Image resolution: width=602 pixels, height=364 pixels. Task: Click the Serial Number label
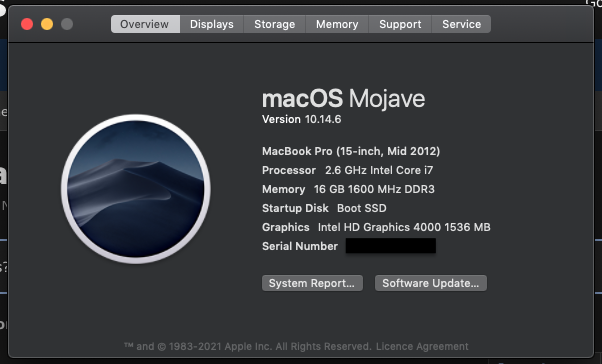pyautogui.click(x=300, y=246)
